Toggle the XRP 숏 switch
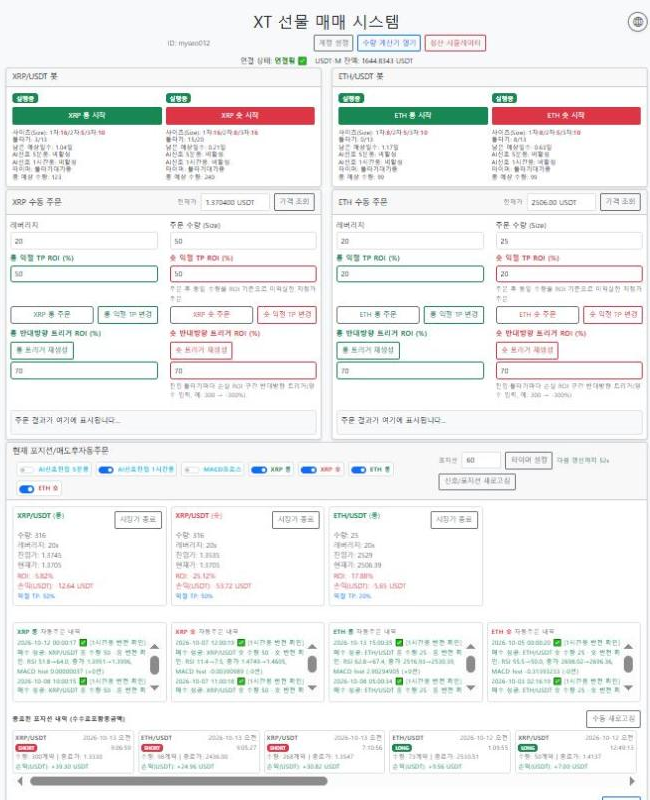The height and width of the screenshot is (800, 650). (x=309, y=470)
